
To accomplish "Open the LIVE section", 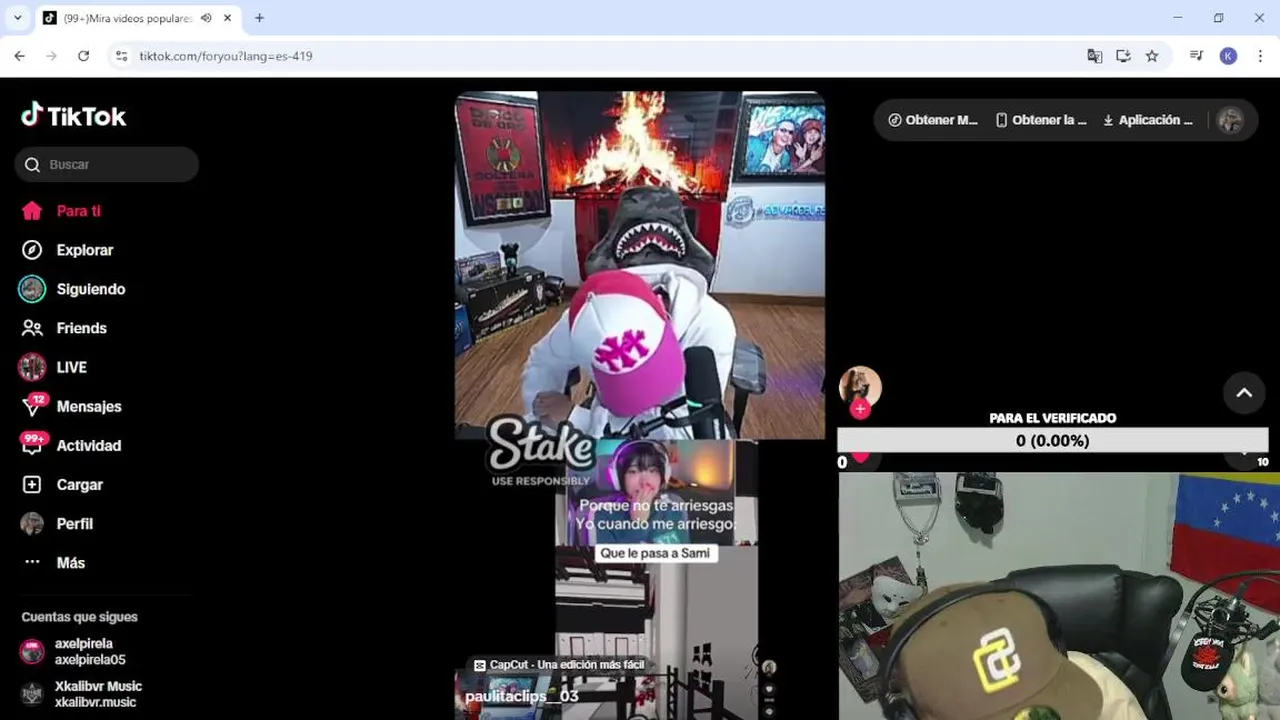I will (x=71, y=367).
